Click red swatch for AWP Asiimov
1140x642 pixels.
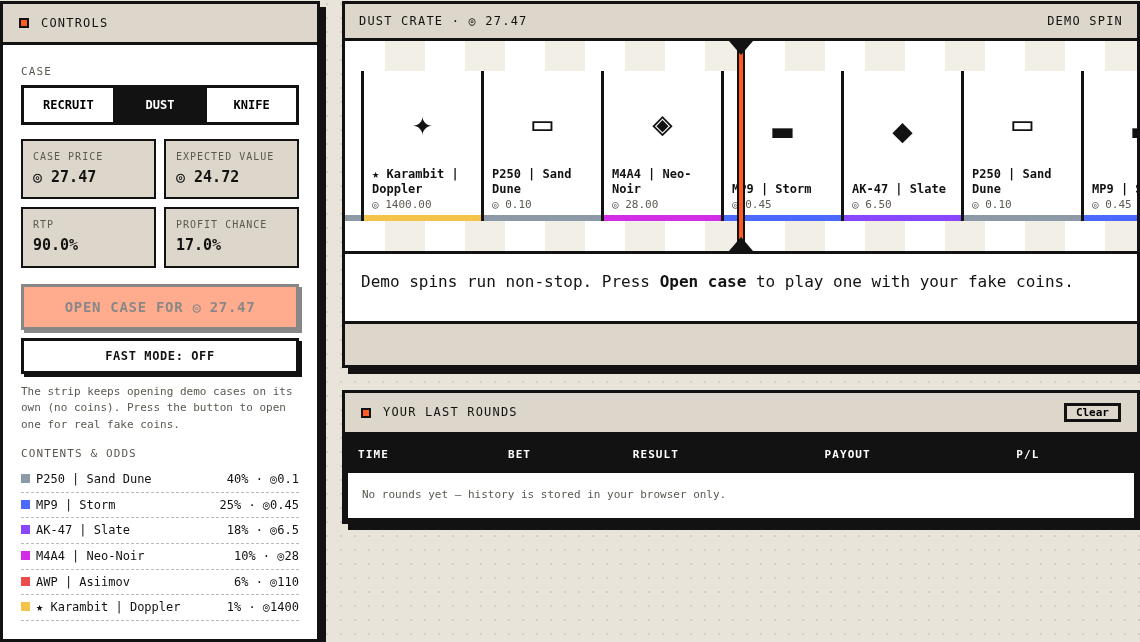pos(25,582)
